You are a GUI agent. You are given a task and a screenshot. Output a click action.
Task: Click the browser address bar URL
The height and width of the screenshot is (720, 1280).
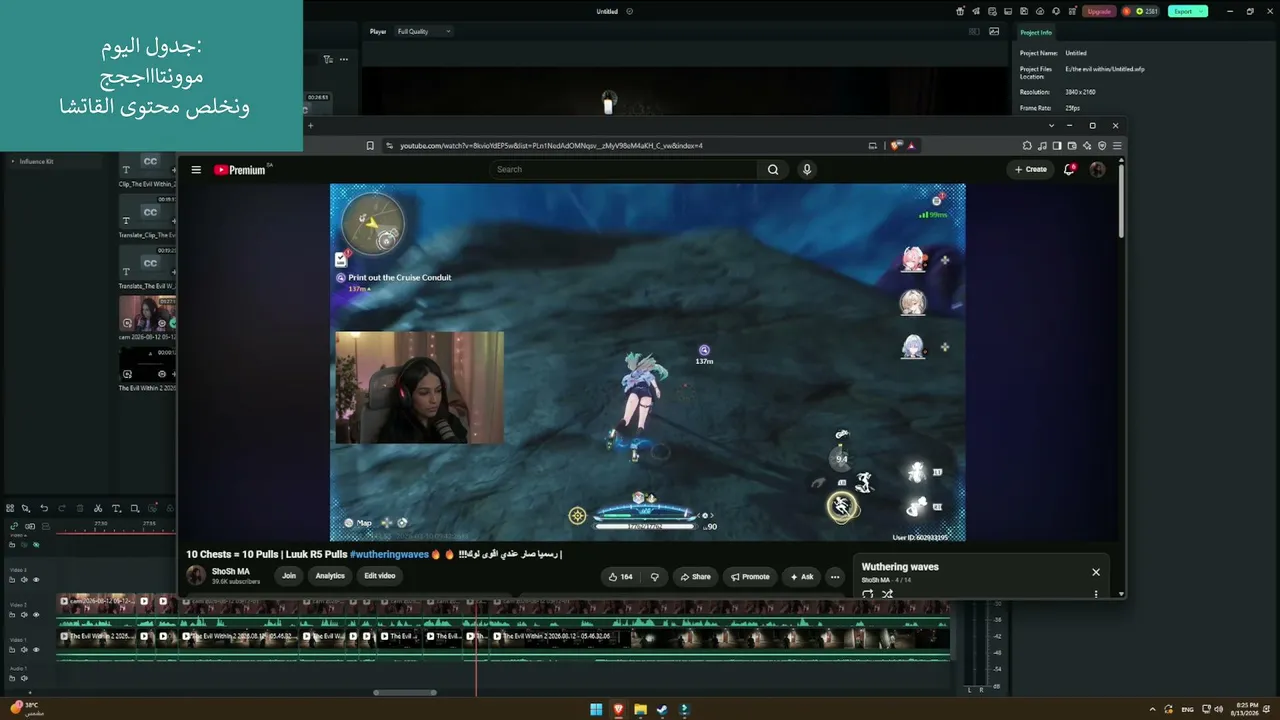pos(551,146)
